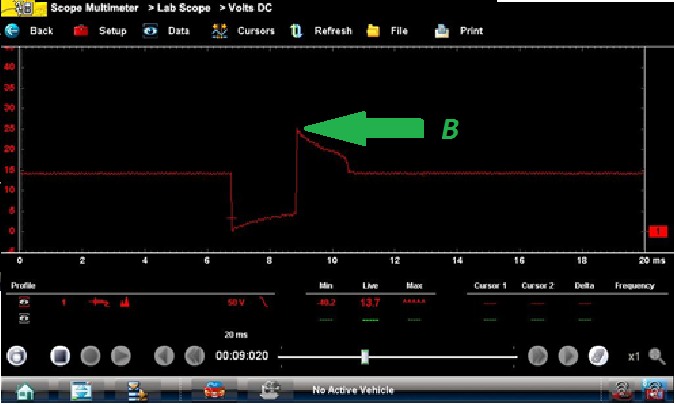
Task: Click the playback position slider handle
Action: click(365, 356)
